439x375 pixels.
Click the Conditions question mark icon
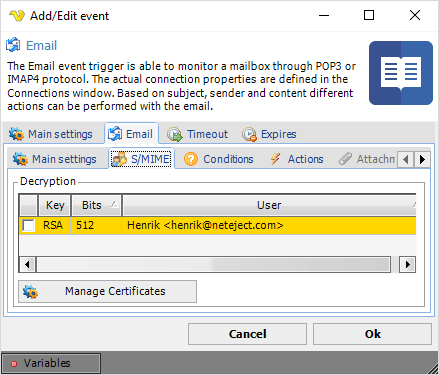click(191, 159)
